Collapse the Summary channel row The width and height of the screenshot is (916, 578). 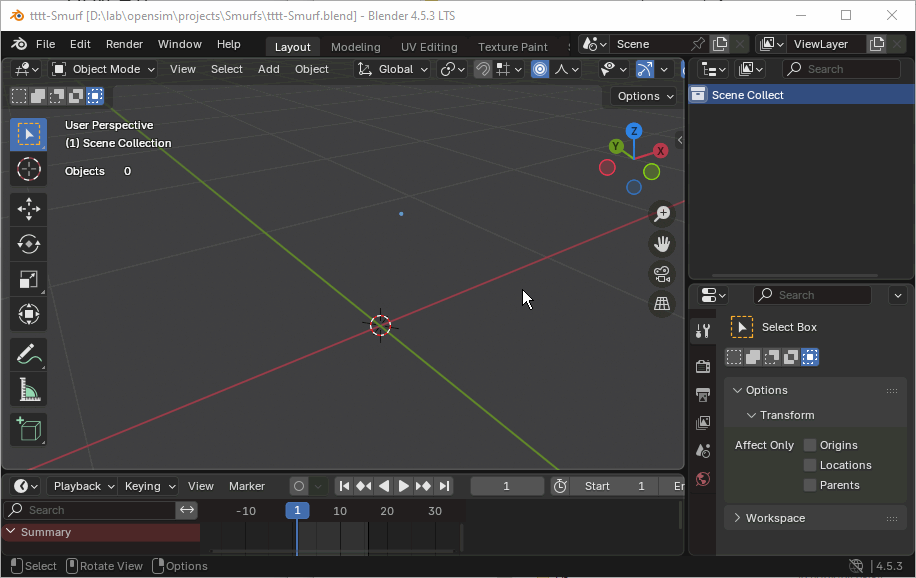click(10, 532)
